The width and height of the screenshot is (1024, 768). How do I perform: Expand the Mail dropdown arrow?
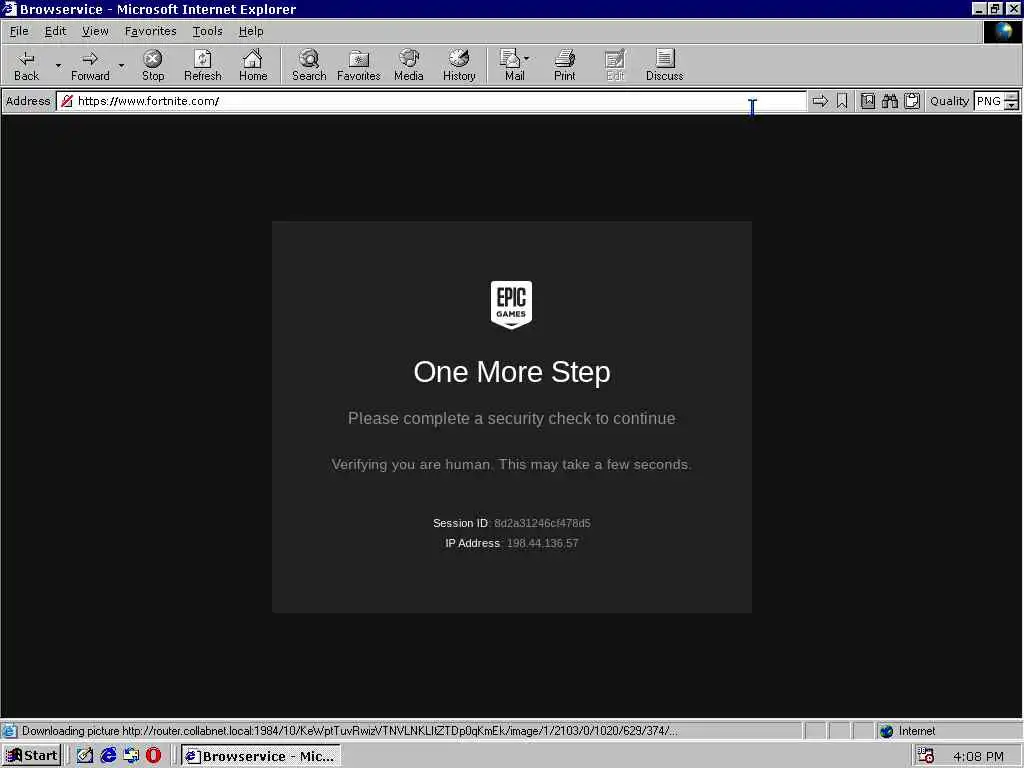(527, 59)
